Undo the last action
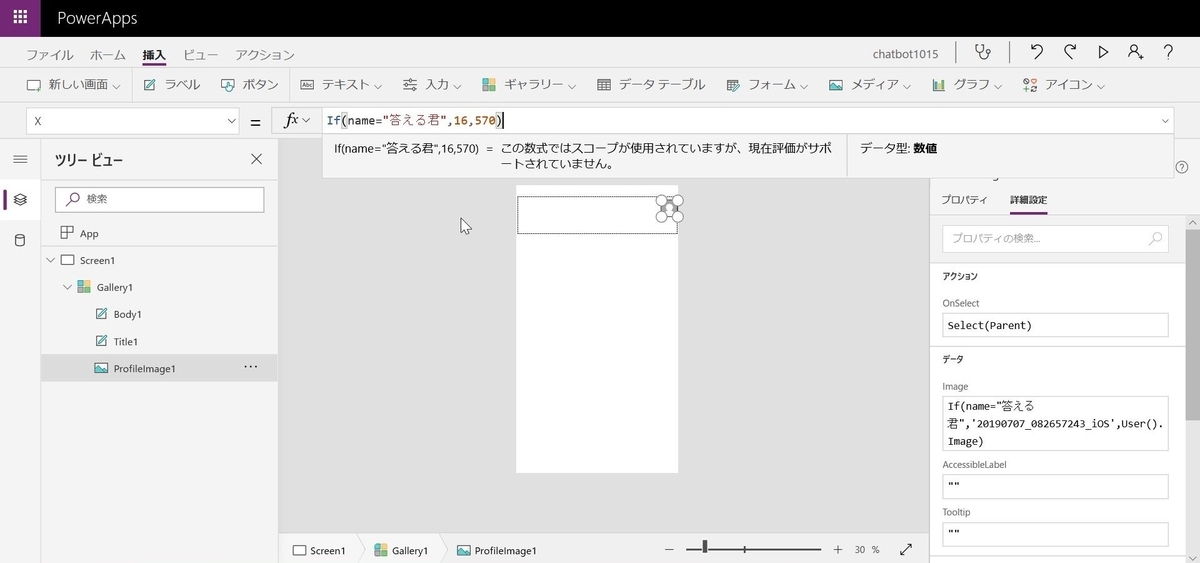Viewport: 1200px width, 563px height. click(x=1036, y=53)
